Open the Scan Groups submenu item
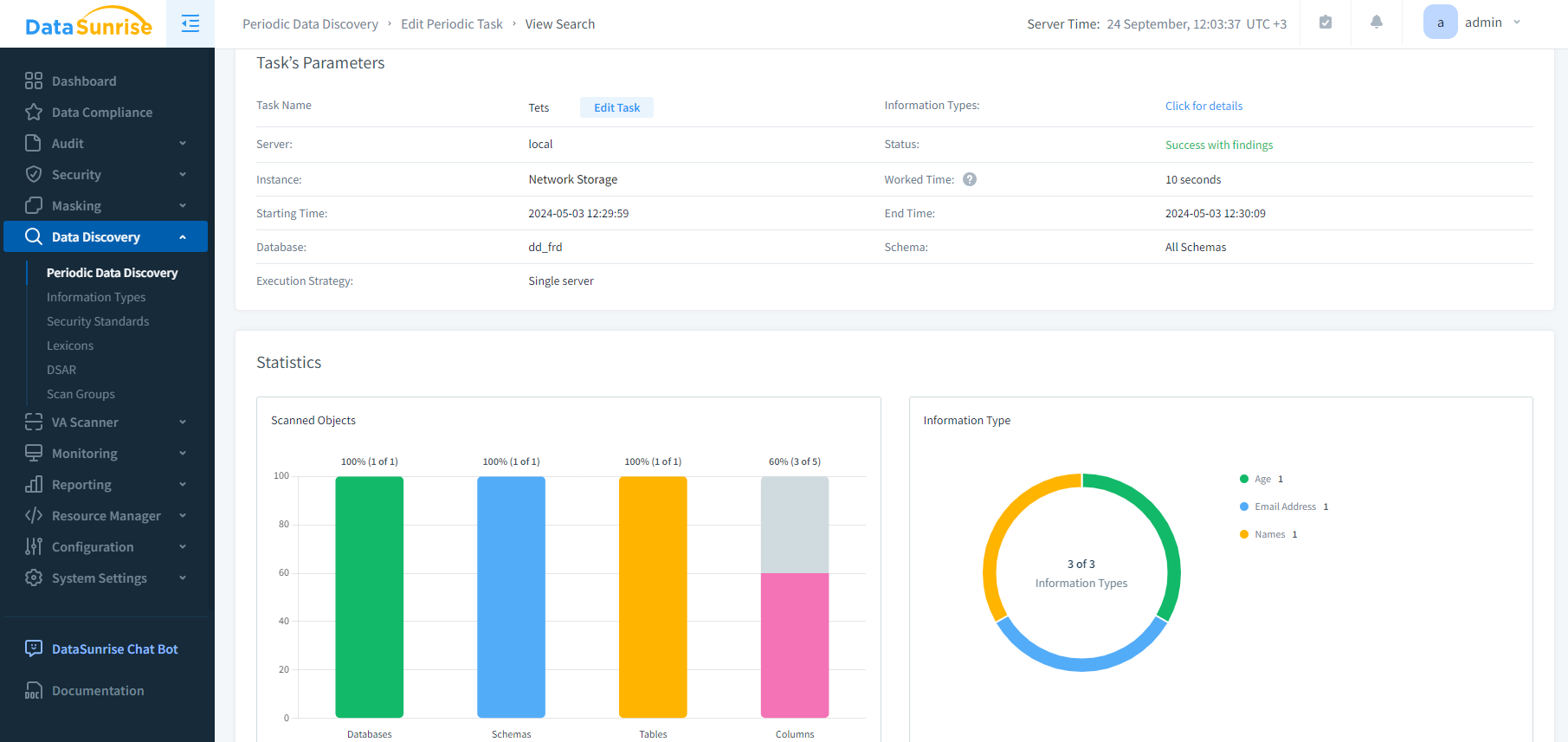The height and width of the screenshot is (742, 1568). coord(81,394)
